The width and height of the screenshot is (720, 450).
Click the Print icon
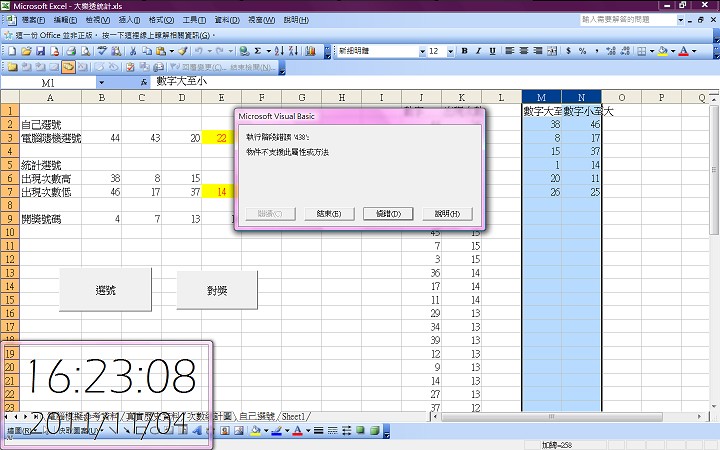point(71,51)
